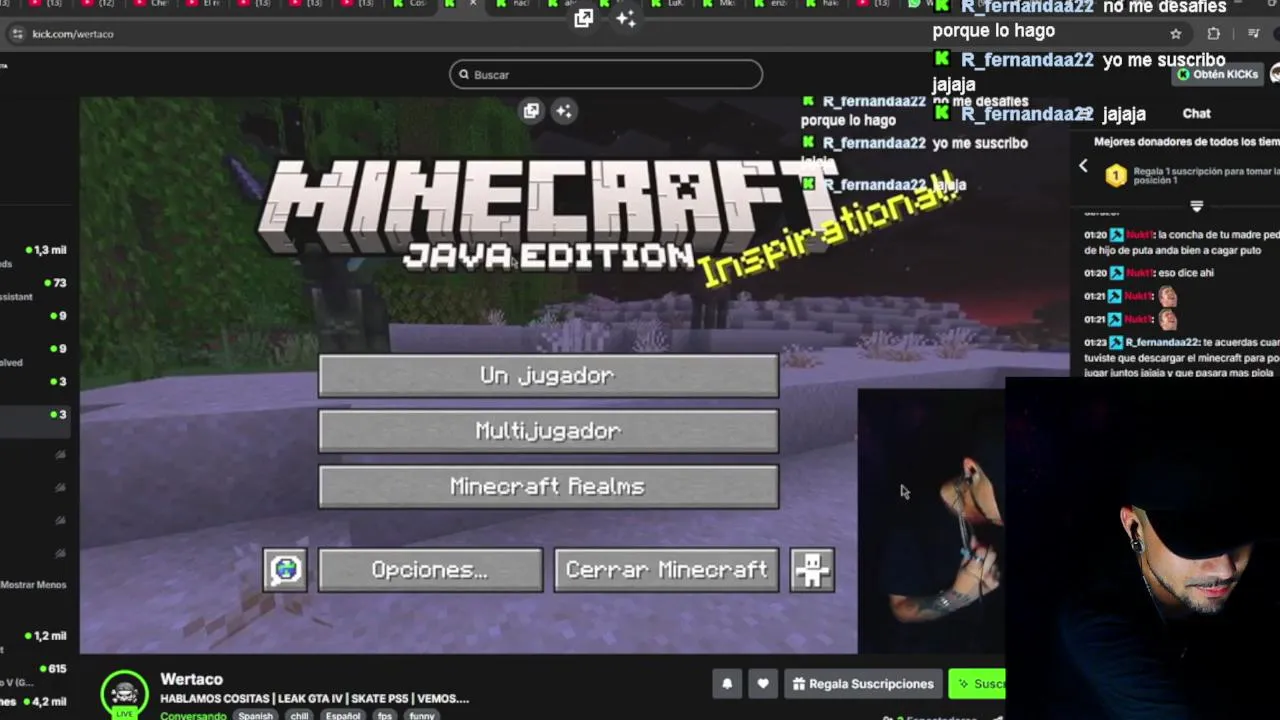
Task: Open the Wertaco channel name link
Action: 191,679
